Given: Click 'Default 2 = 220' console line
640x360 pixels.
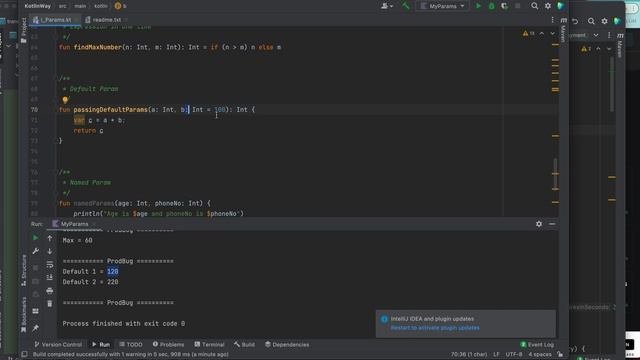Looking at the screenshot, I should [90, 282].
